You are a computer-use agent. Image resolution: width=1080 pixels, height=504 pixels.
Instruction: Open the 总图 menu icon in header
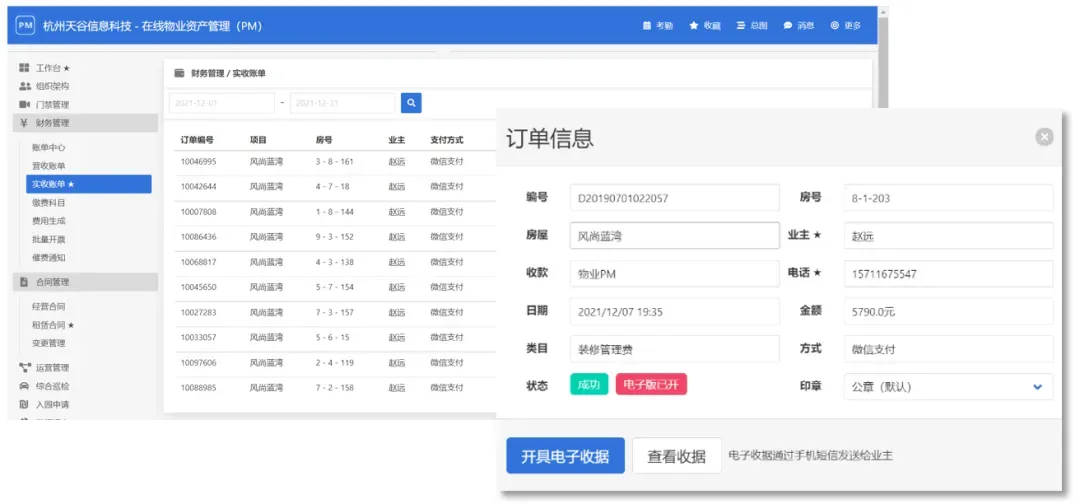(x=741, y=25)
